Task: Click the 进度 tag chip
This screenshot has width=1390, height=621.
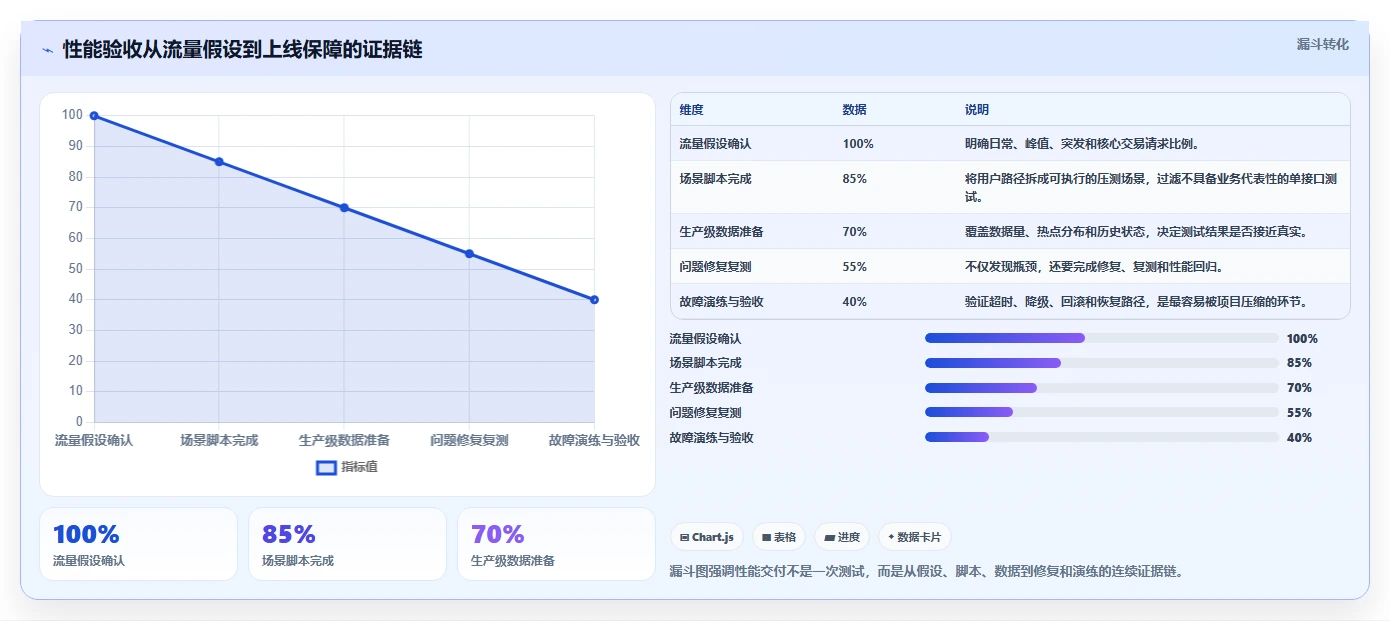Action: click(x=842, y=537)
